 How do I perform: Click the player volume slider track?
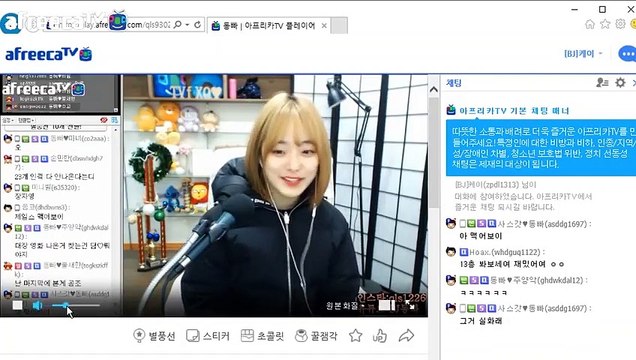(x=76, y=305)
